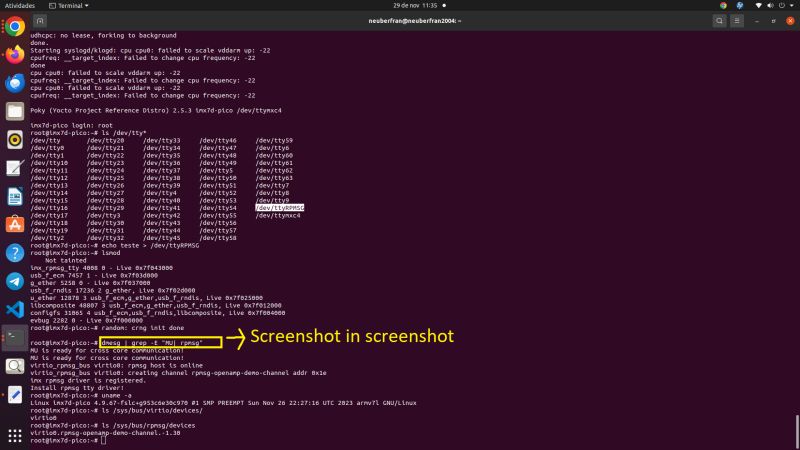Image resolution: width=800 pixels, height=450 pixels.
Task: Click the 'udhcpc: no lease' line
Action: [x=103, y=35]
